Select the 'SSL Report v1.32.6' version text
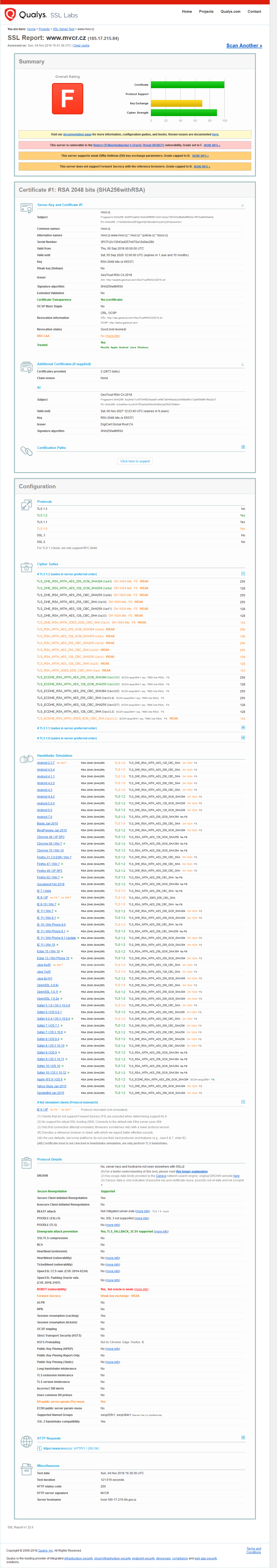The width and height of the screenshot is (277, 1568). tap(21, 1527)
